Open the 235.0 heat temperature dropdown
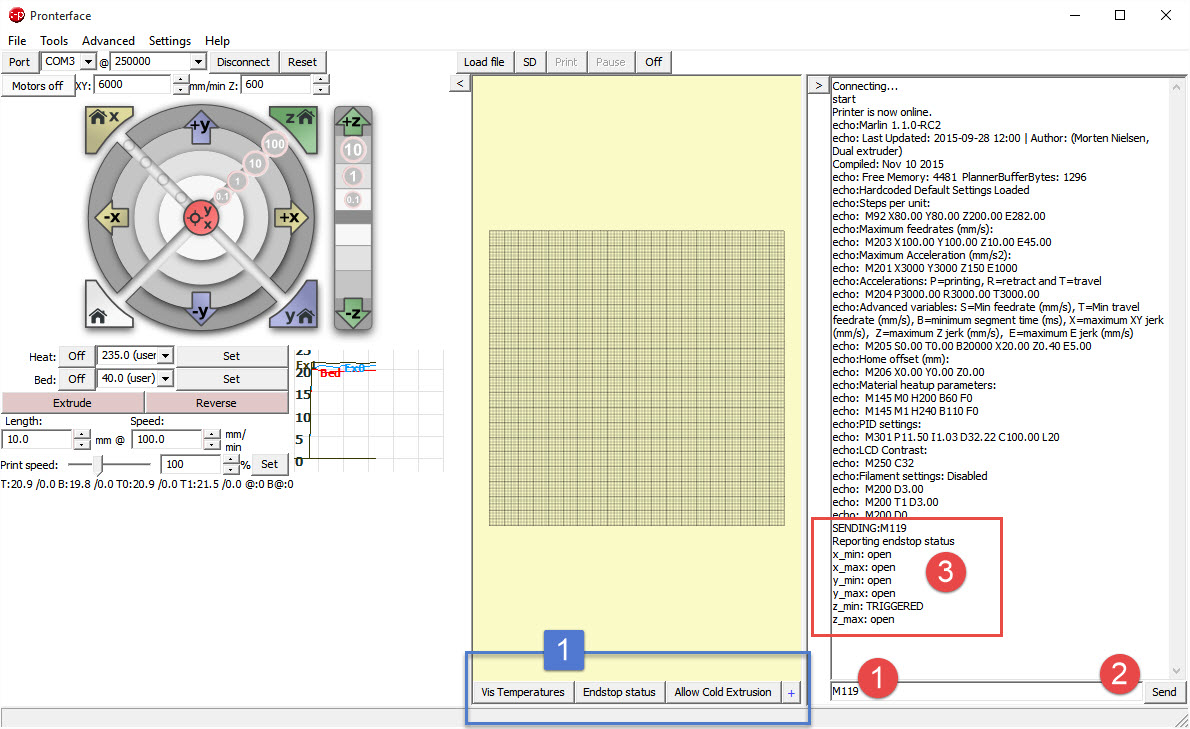 coord(165,356)
